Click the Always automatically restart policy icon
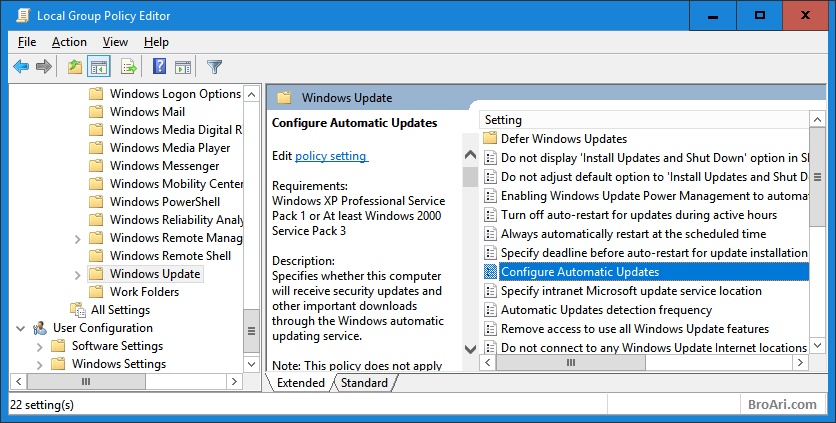Image resolution: width=836 pixels, height=423 pixels. coord(490,234)
